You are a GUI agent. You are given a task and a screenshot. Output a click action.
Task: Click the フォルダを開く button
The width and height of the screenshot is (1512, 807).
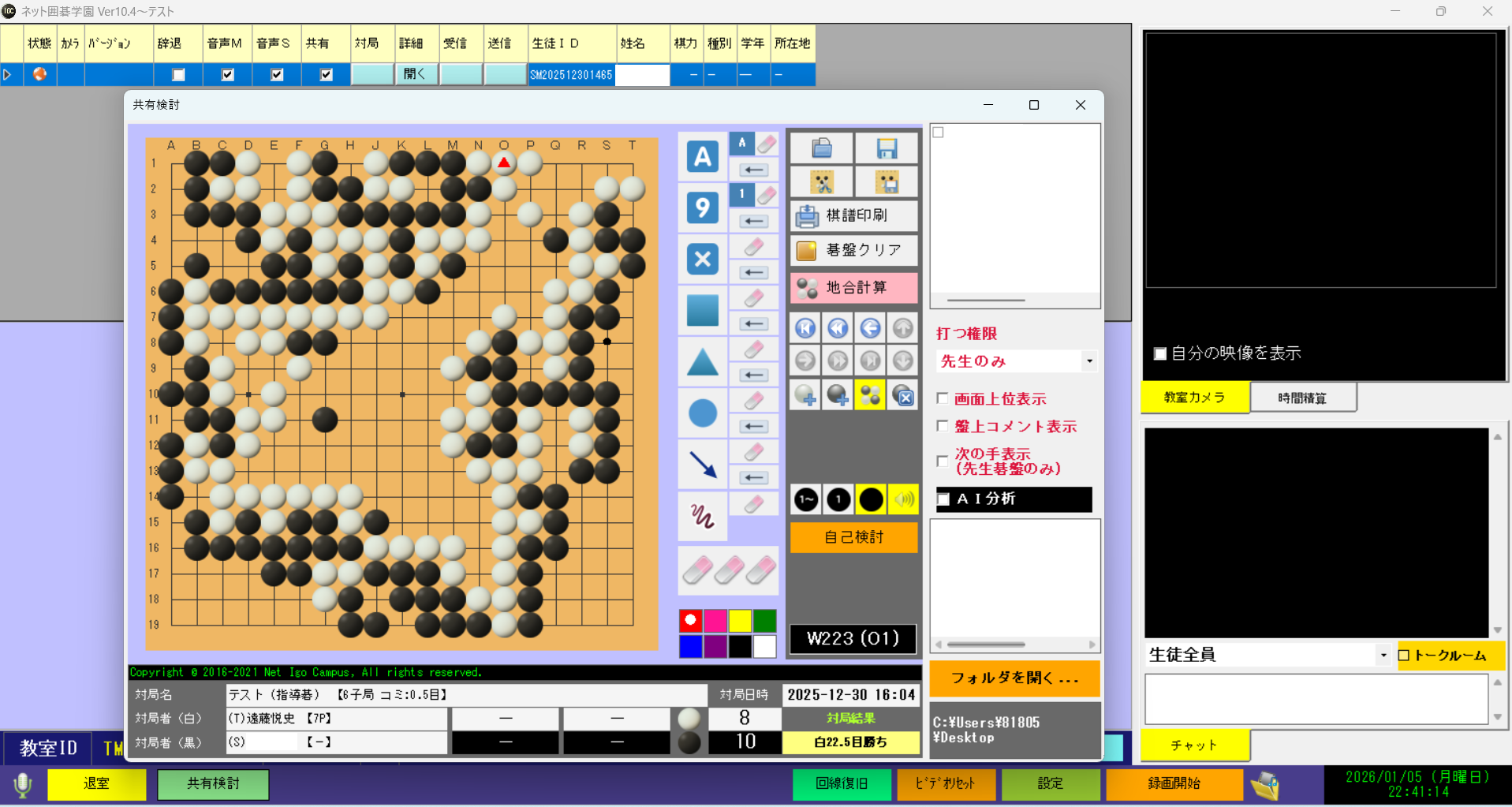(x=1014, y=678)
